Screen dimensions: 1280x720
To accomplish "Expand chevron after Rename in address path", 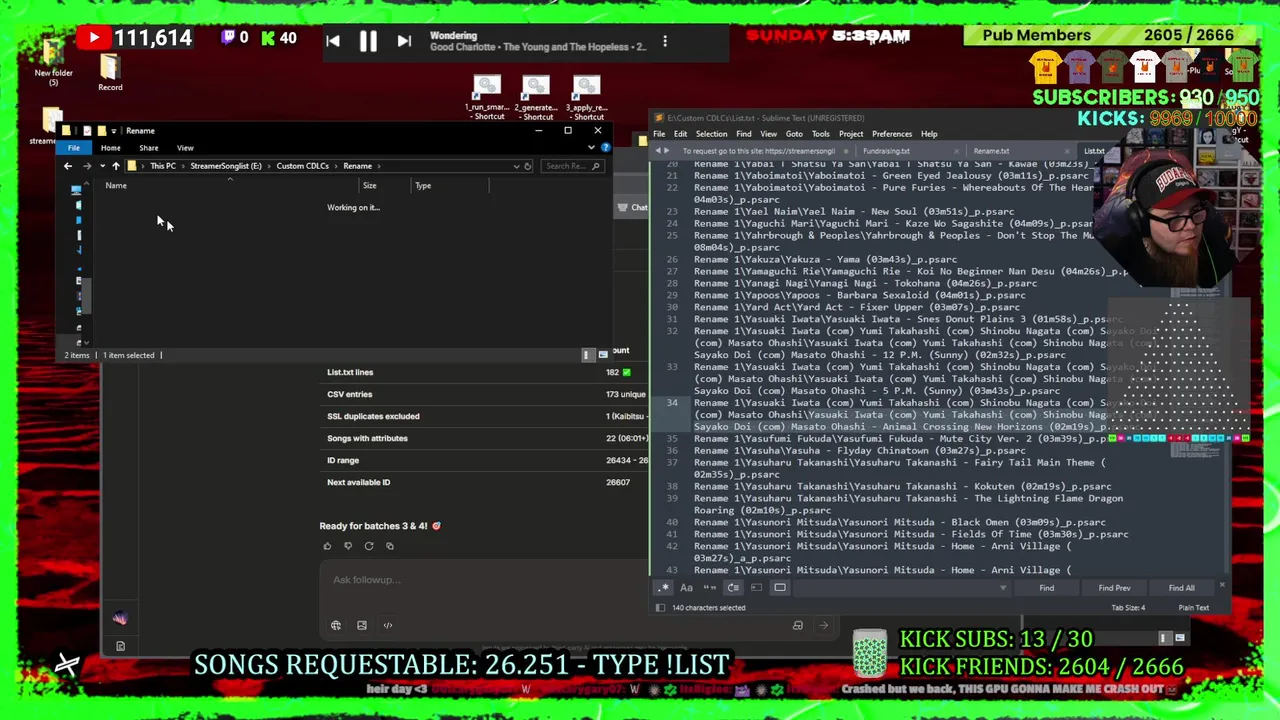I will coord(378,166).
